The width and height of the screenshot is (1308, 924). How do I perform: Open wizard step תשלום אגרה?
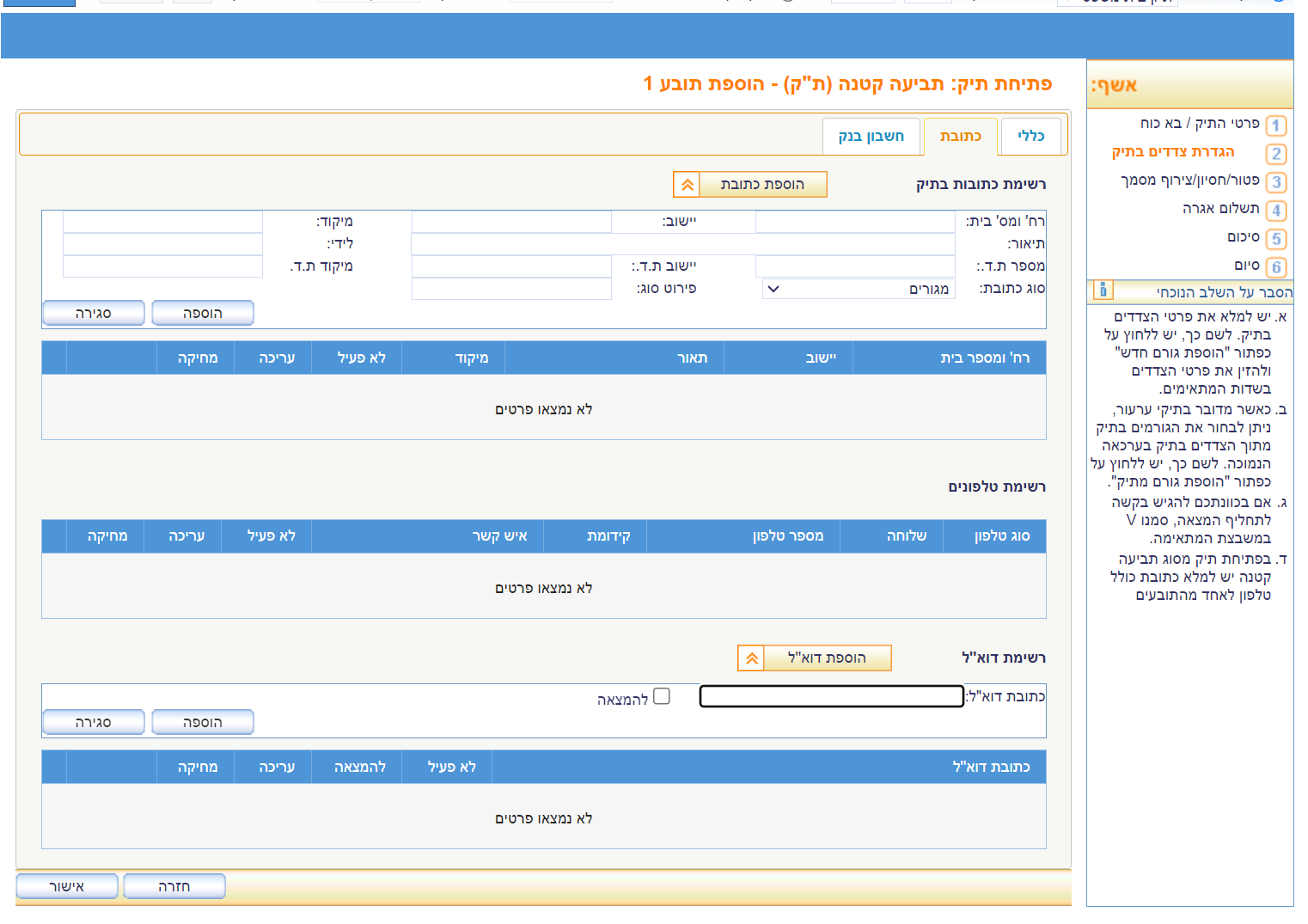tap(1221, 209)
